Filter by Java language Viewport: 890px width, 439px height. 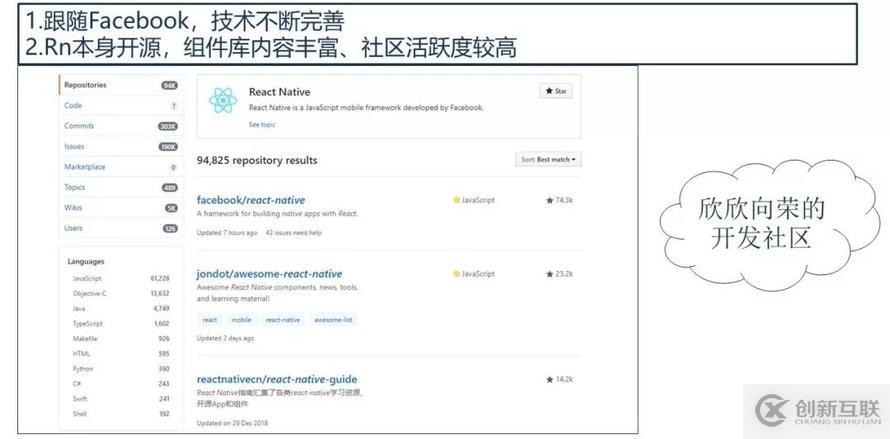[x=121, y=308]
